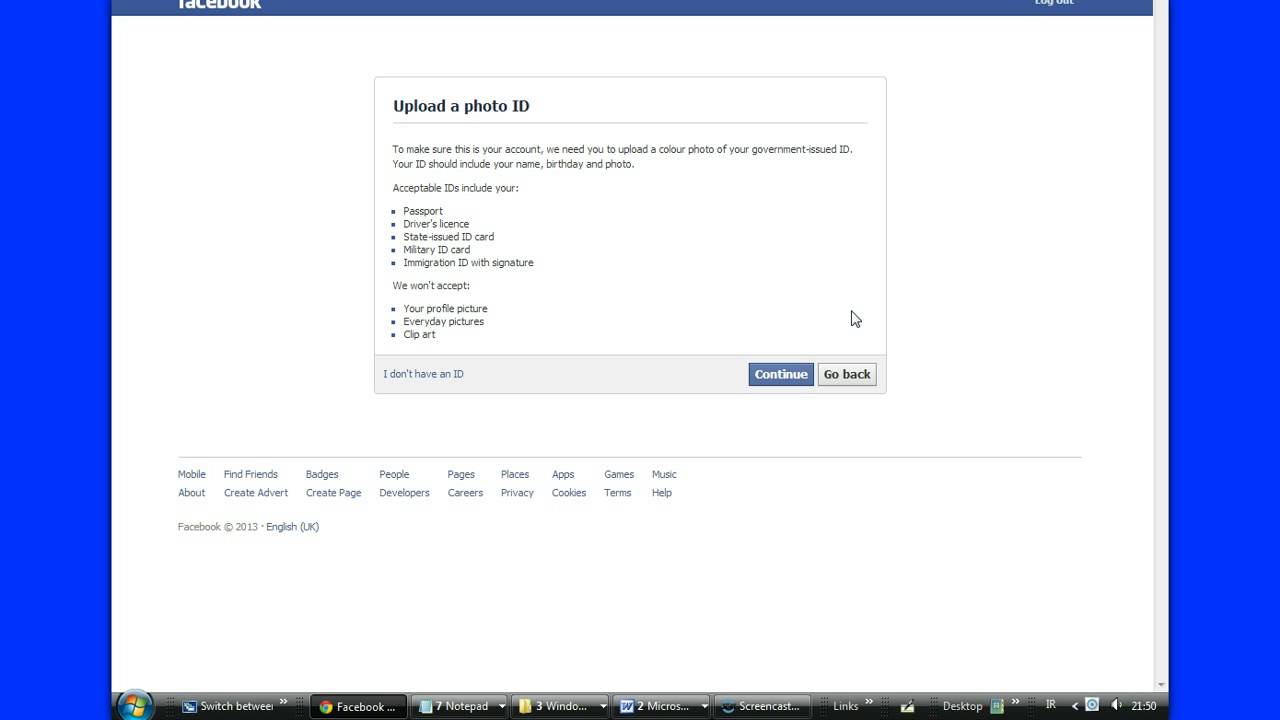This screenshot has height=720, width=1280.
Task: Click the "Your profile picture" list item
Action: point(445,309)
